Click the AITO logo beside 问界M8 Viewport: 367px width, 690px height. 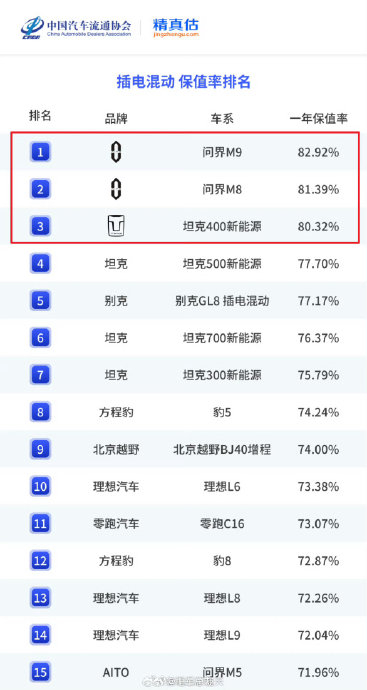pos(116,190)
